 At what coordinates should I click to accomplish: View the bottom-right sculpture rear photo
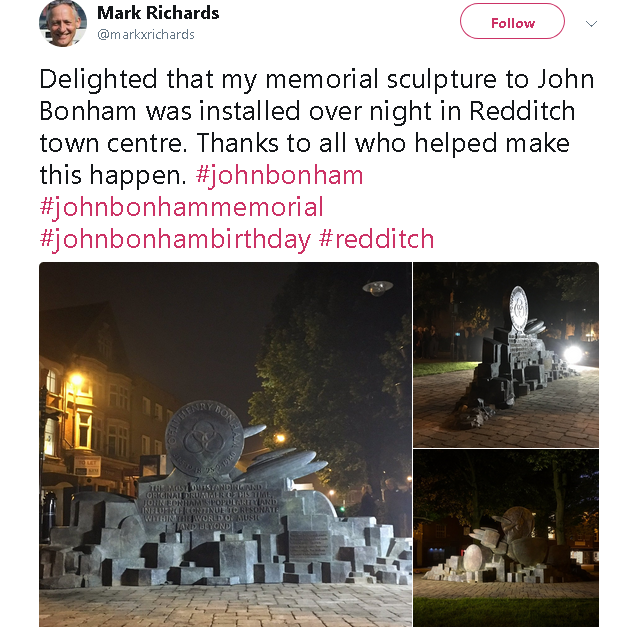pyautogui.click(x=506, y=538)
